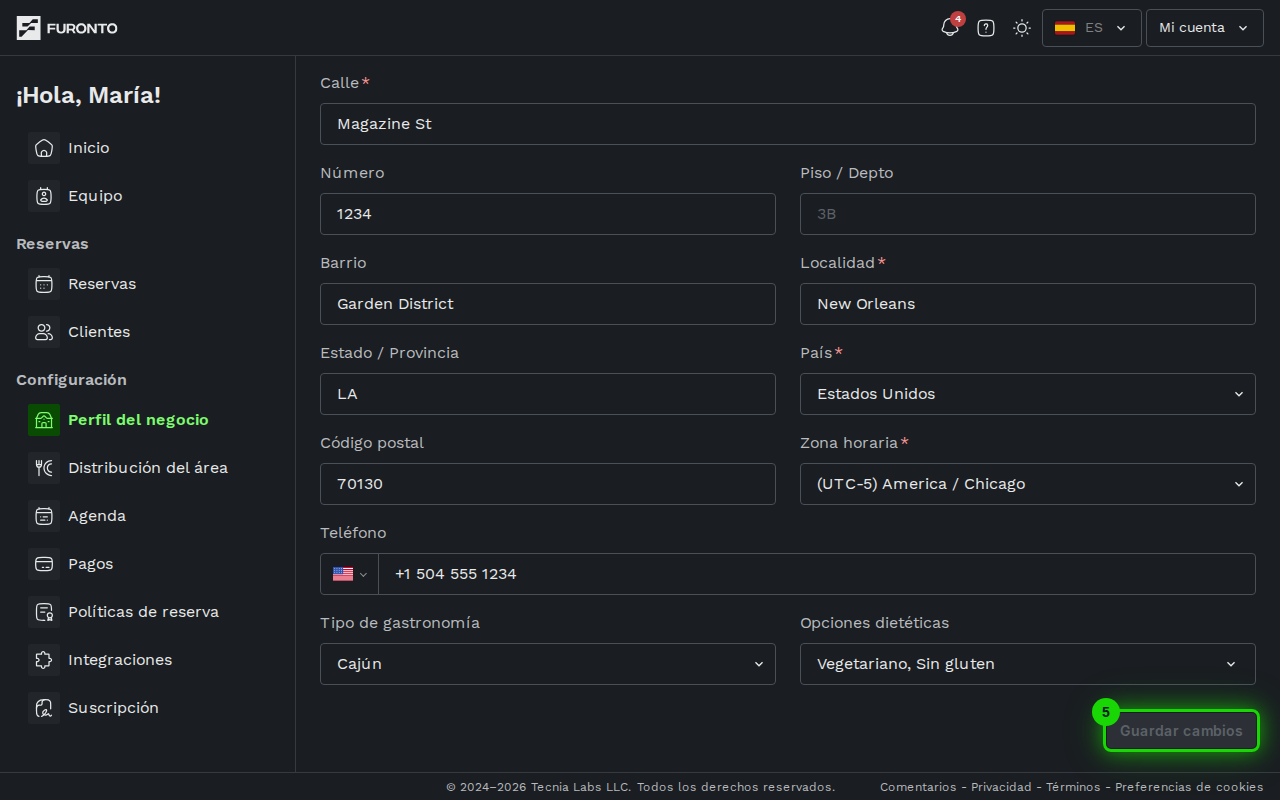Open the País dropdown
The image size is (1280, 800).
1028,394
